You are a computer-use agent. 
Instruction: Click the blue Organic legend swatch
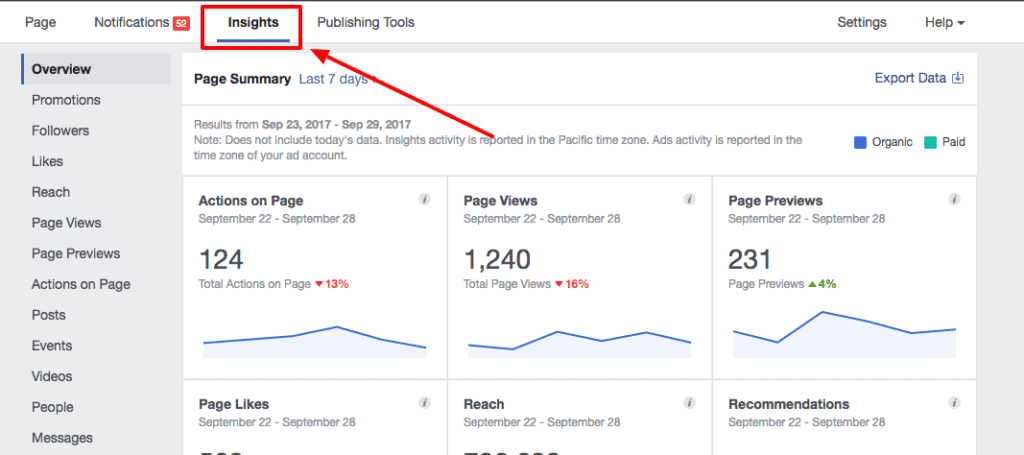point(860,142)
